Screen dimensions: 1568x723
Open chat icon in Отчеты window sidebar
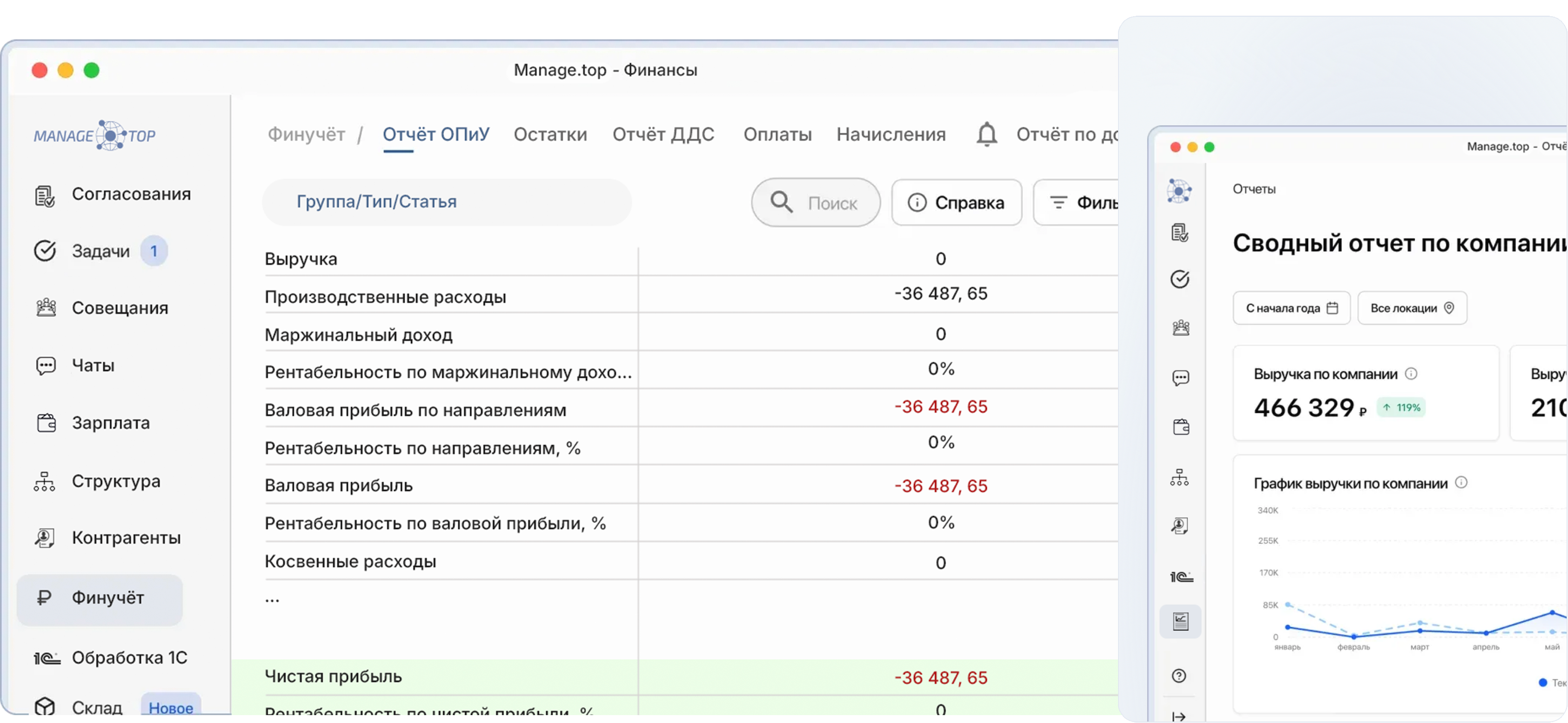[x=1180, y=378]
